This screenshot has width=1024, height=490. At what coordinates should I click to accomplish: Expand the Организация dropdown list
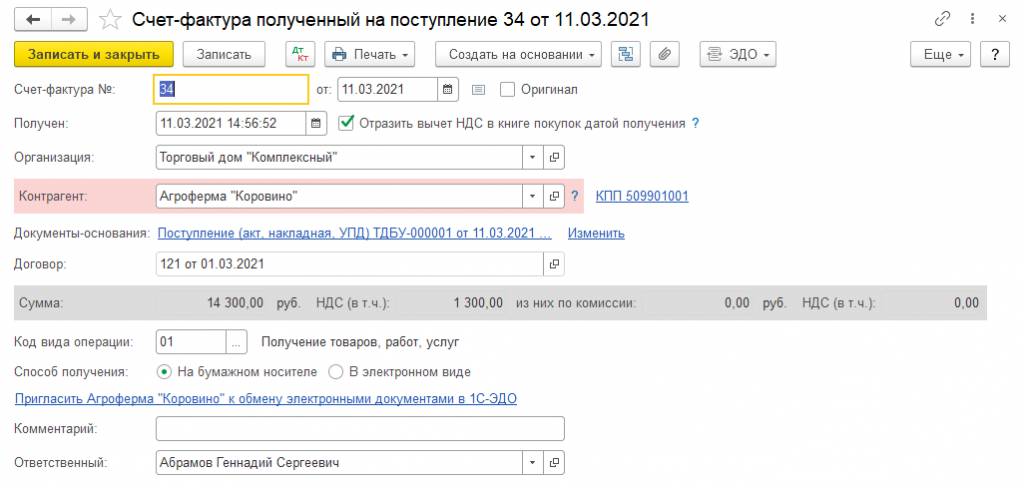tap(532, 157)
